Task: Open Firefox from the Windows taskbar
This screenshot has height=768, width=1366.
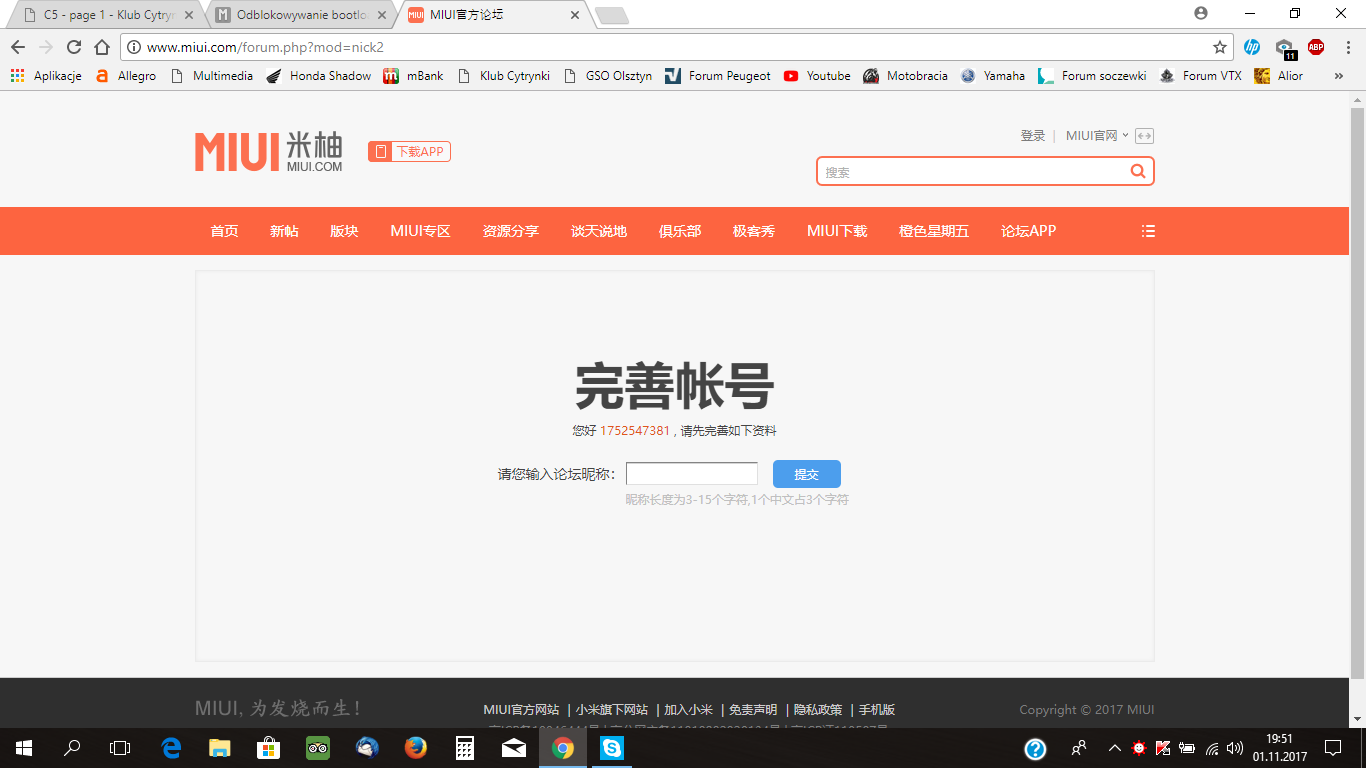Action: pos(415,748)
